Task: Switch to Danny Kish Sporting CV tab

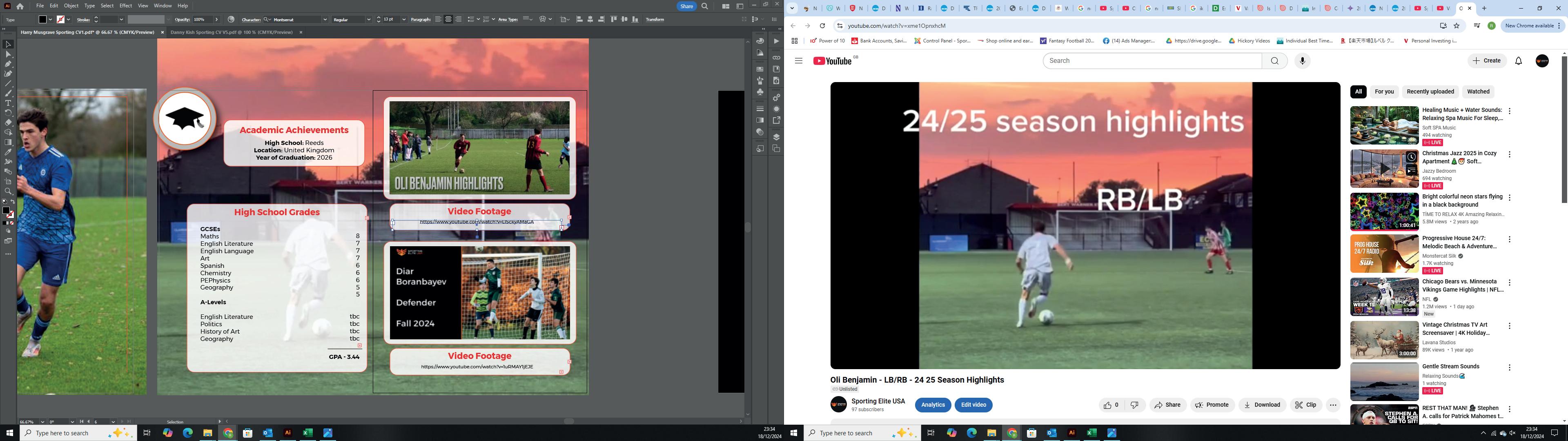Action: pos(231,32)
